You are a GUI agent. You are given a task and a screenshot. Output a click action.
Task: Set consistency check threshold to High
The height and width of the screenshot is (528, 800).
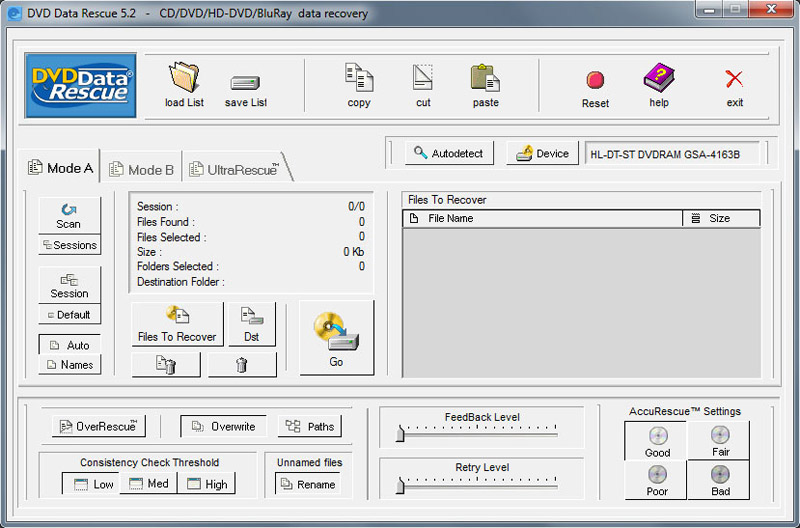[x=207, y=484]
